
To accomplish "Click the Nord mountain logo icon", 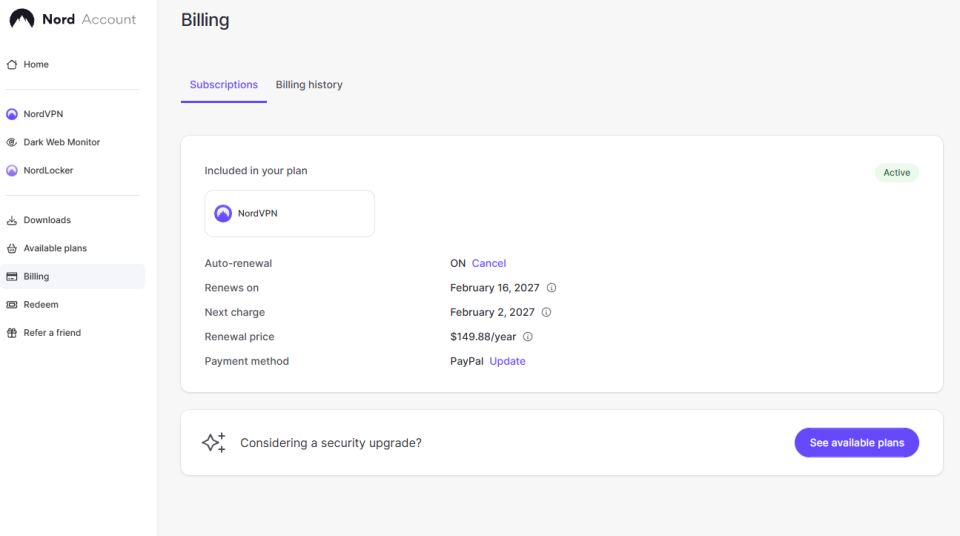I will tap(22, 18).
